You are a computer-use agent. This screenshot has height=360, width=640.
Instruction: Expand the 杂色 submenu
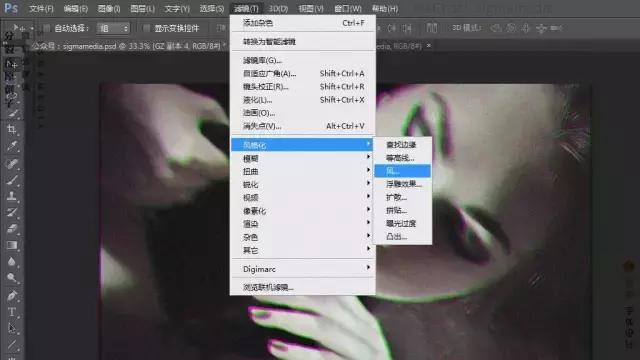point(302,236)
